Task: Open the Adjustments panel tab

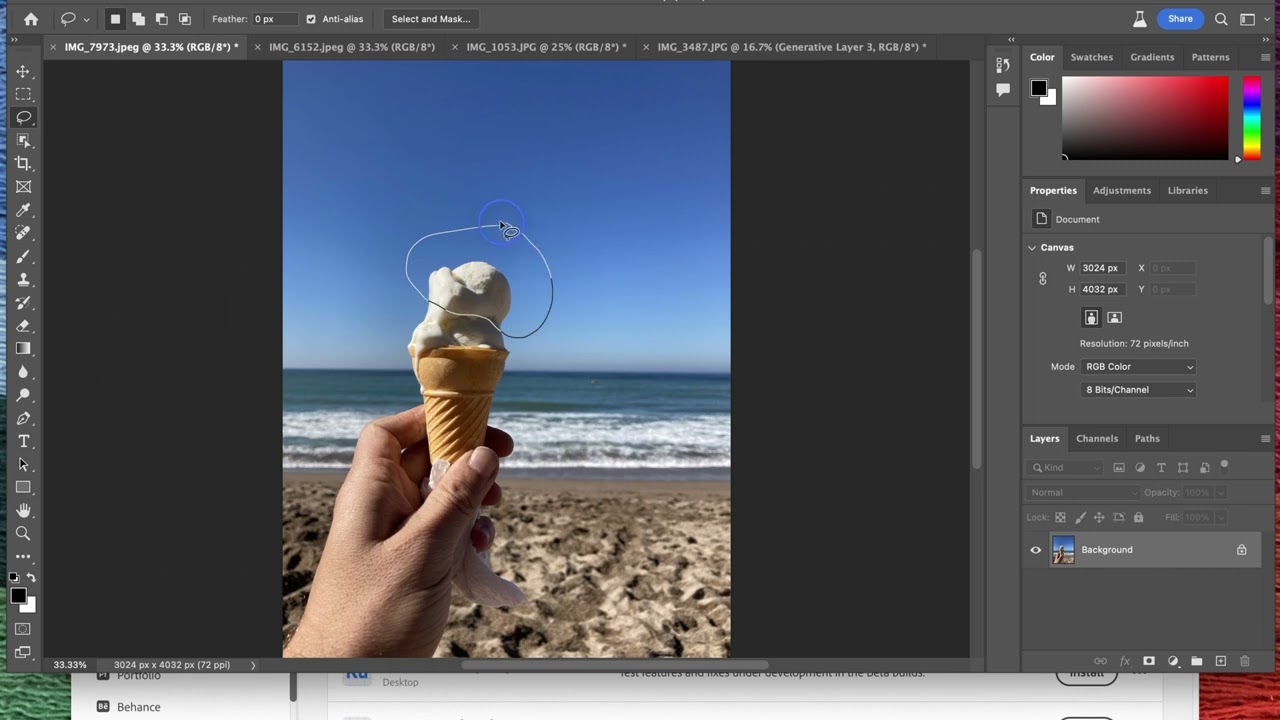Action: (1122, 190)
